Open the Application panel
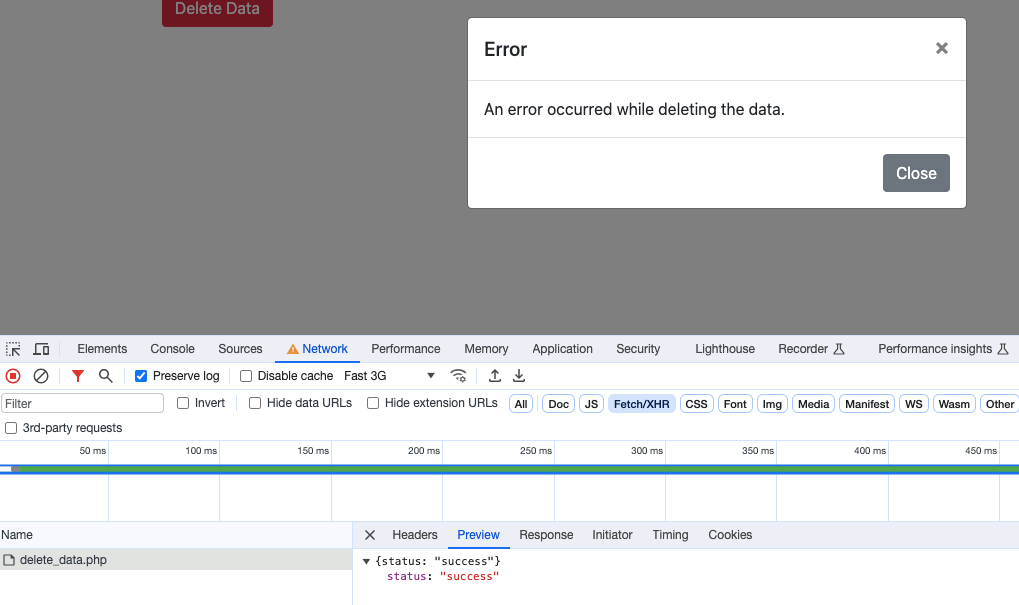Screen dimensions: 1019x605 (x=562, y=349)
